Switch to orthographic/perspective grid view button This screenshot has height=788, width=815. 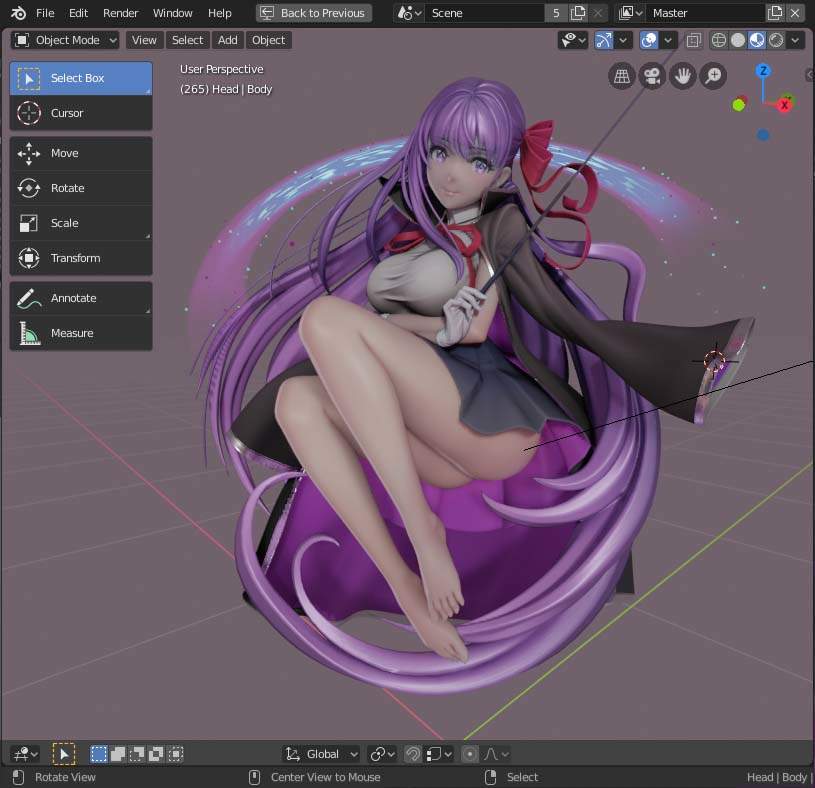click(x=622, y=76)
